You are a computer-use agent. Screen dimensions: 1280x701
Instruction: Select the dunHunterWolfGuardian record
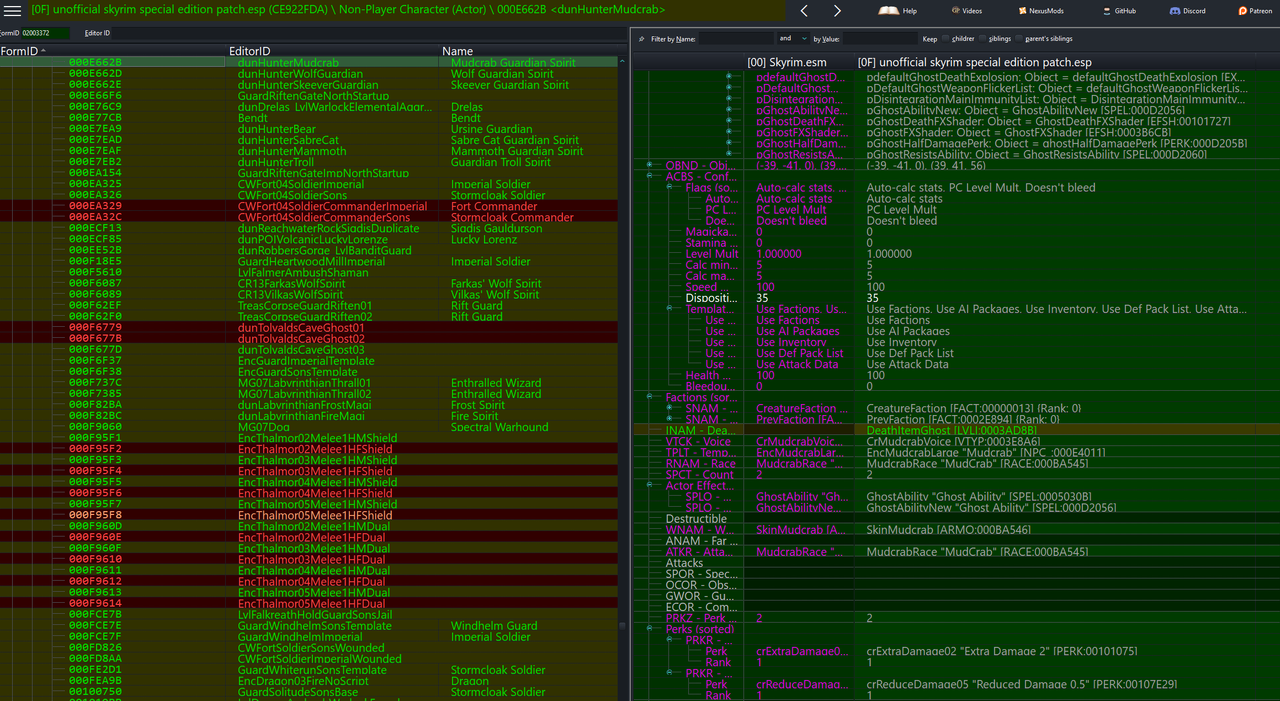tap(308, 73)
